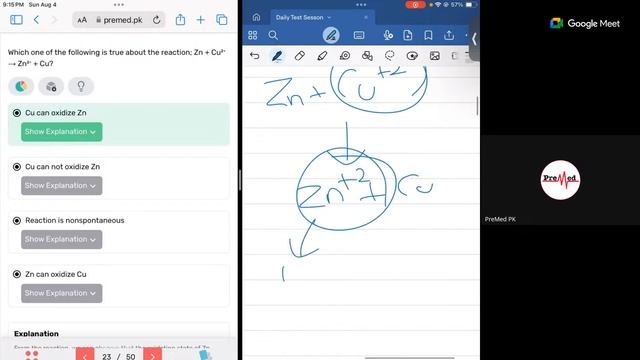
Task: Click the PreMed PK participant name
Action: tap(500, 219)
